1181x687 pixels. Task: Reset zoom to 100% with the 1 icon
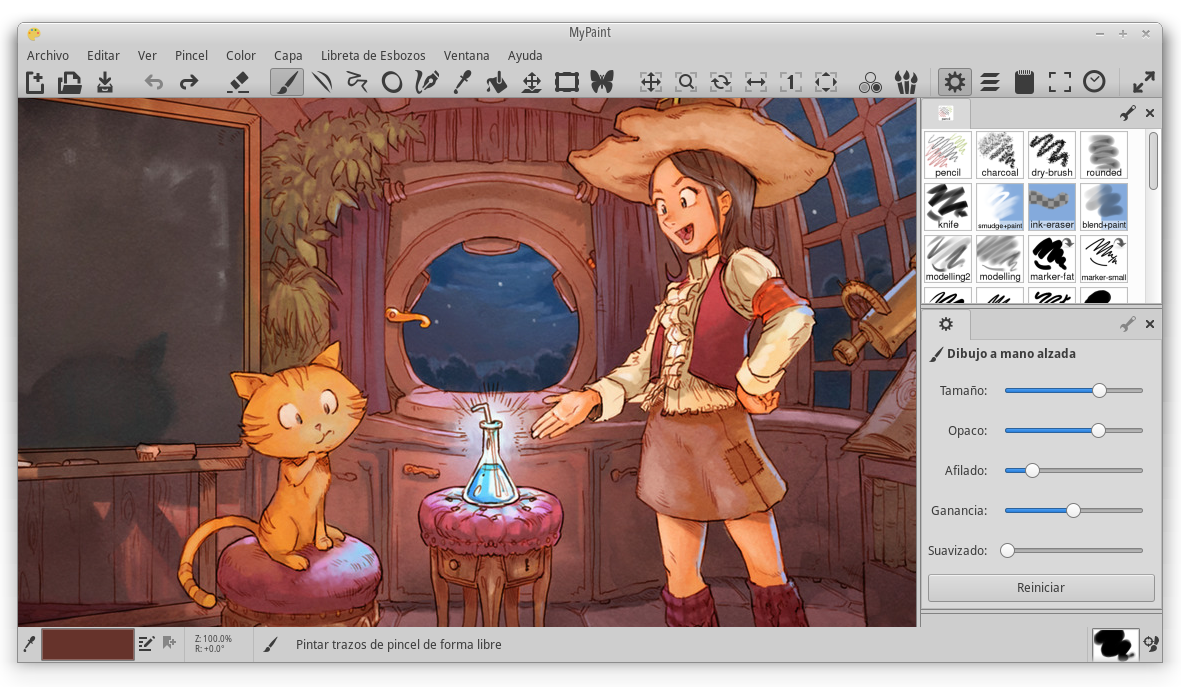[x=791, y=82]
